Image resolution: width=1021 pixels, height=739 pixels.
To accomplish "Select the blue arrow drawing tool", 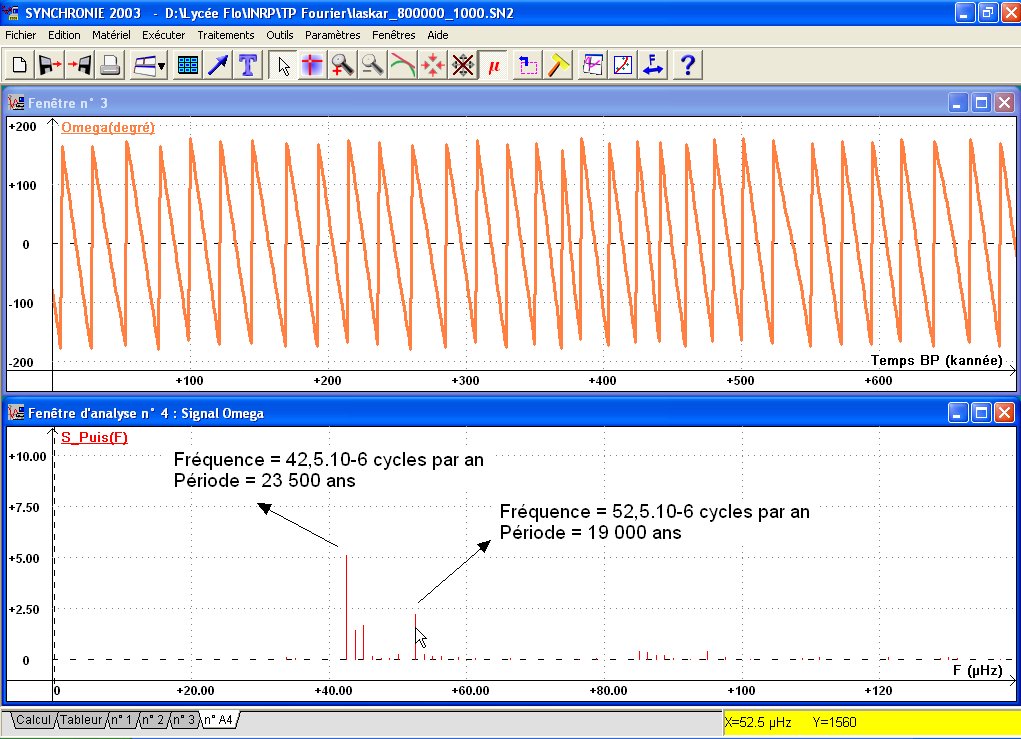I will point(217,66).
